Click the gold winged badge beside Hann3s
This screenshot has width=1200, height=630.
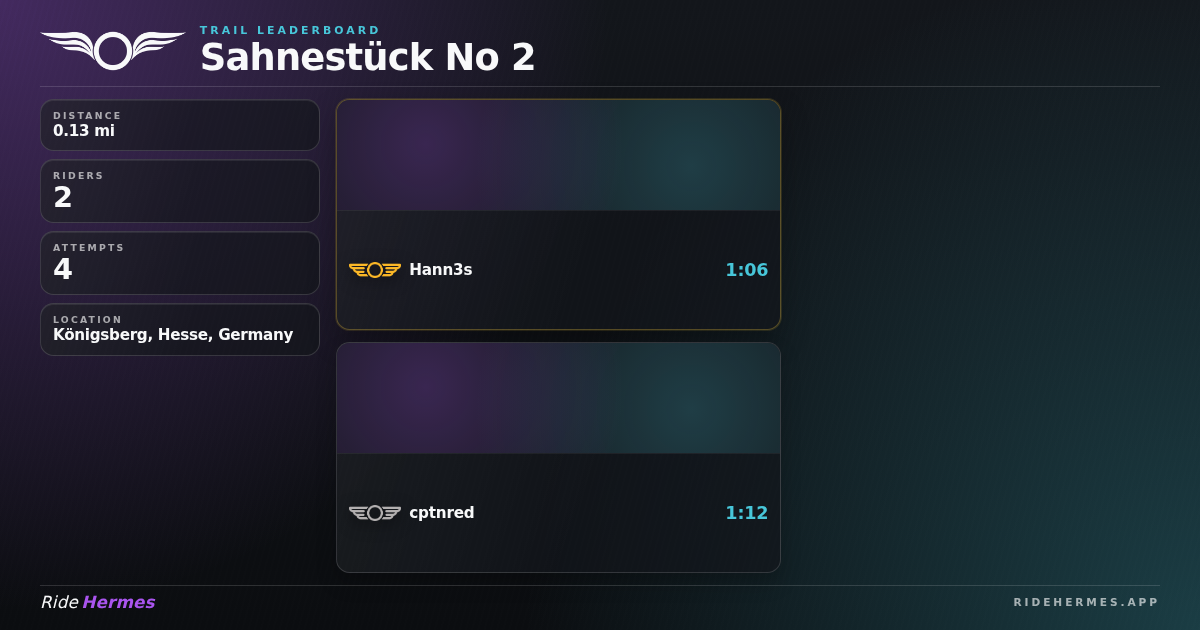pos(375,270)
